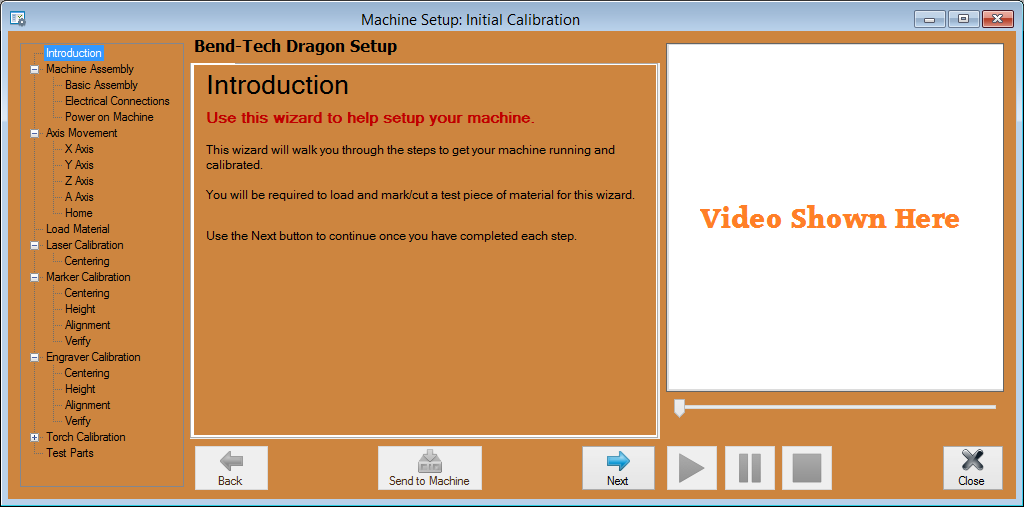Viewport: 1024px width, 507px height.
Task: Close the setup wizard with X button
Action: (972, 468)
